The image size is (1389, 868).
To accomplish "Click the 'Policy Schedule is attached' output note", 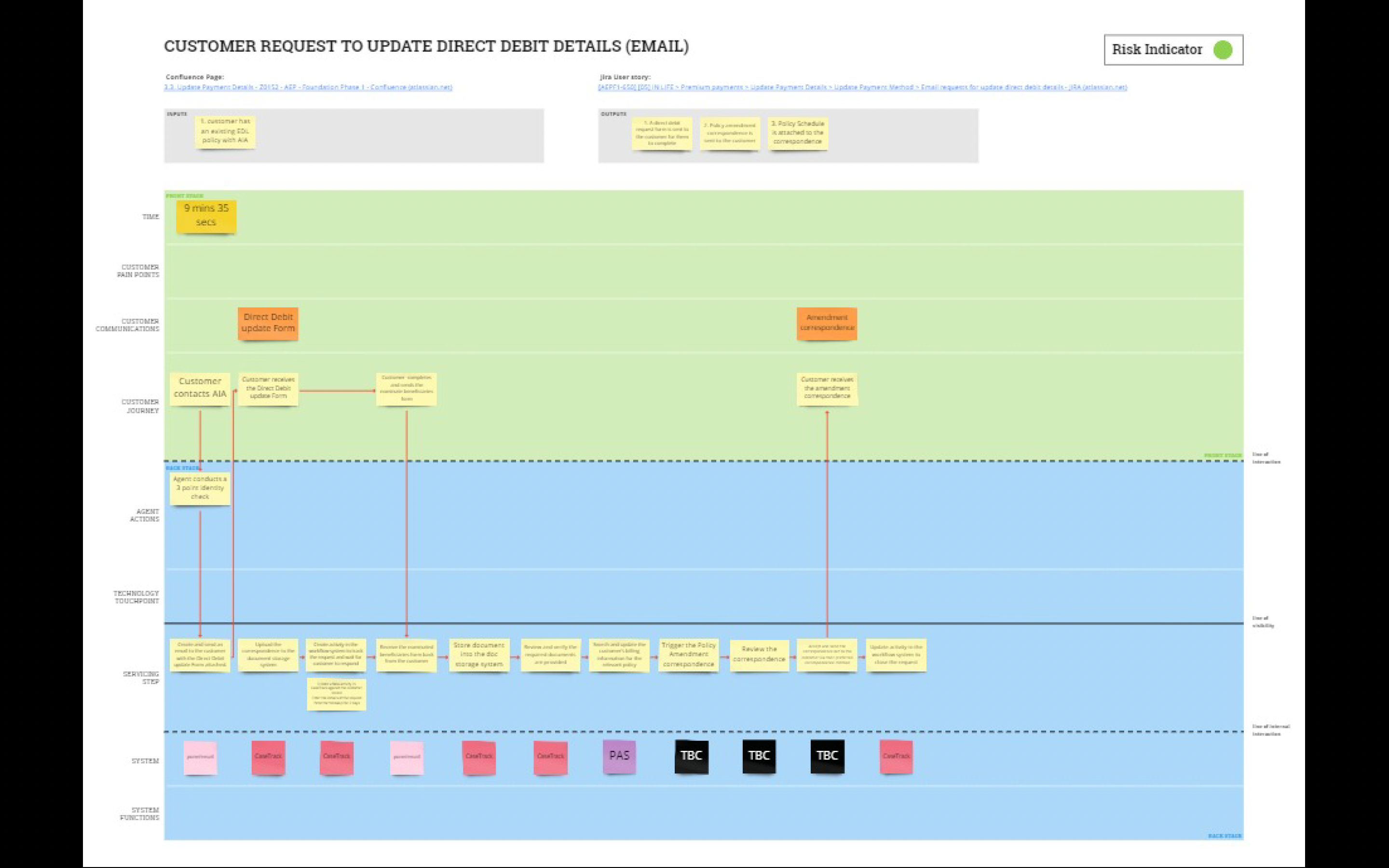I will (797, 133).
